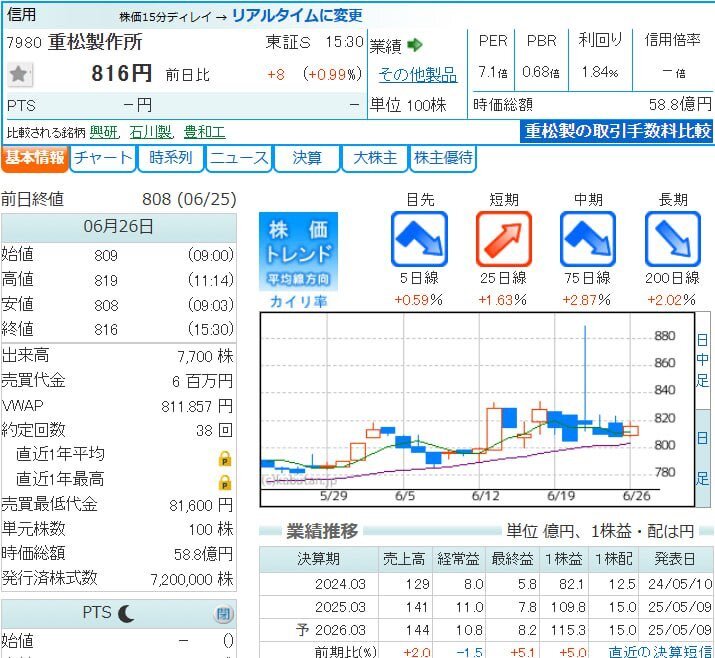The height and width of the screenshot is (658, 715).
Task: Click the PER value 7.1倍
Action: pyautogui.click(x=492, y=72)
